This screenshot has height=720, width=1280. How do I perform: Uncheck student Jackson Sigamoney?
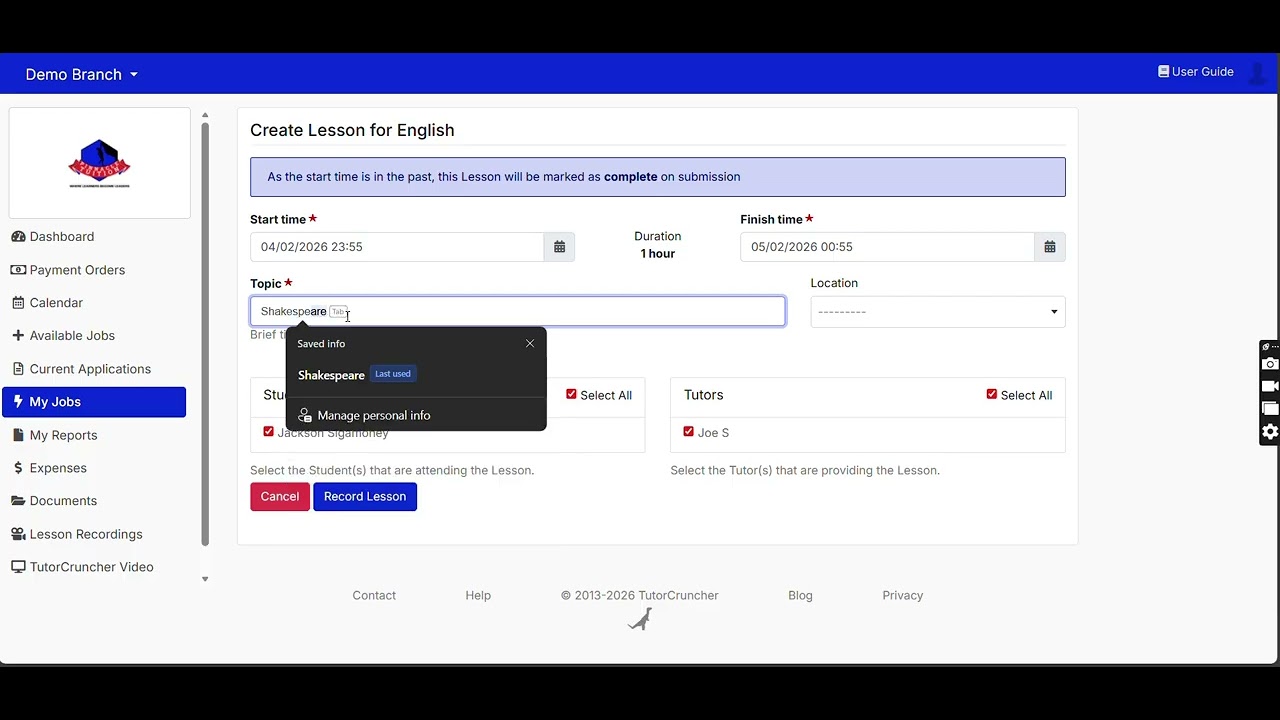click(x=268, y=432)
